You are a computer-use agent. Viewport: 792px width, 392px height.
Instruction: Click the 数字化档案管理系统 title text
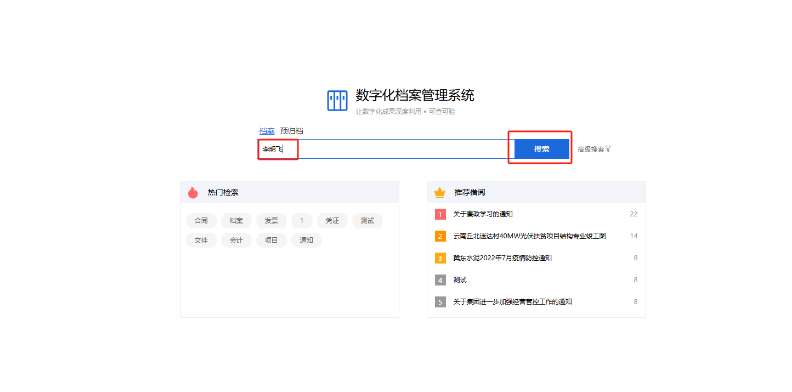[415, 95]
